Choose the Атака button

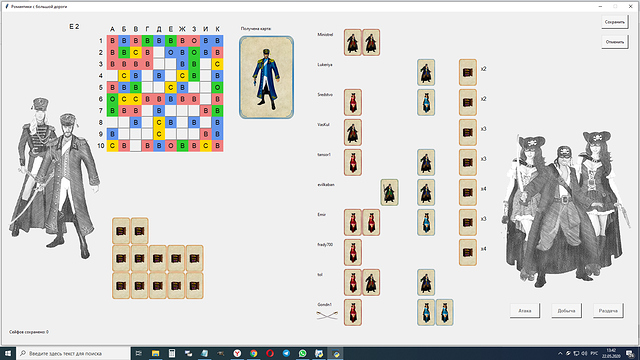pyautogui.click(x=525, y=311)
